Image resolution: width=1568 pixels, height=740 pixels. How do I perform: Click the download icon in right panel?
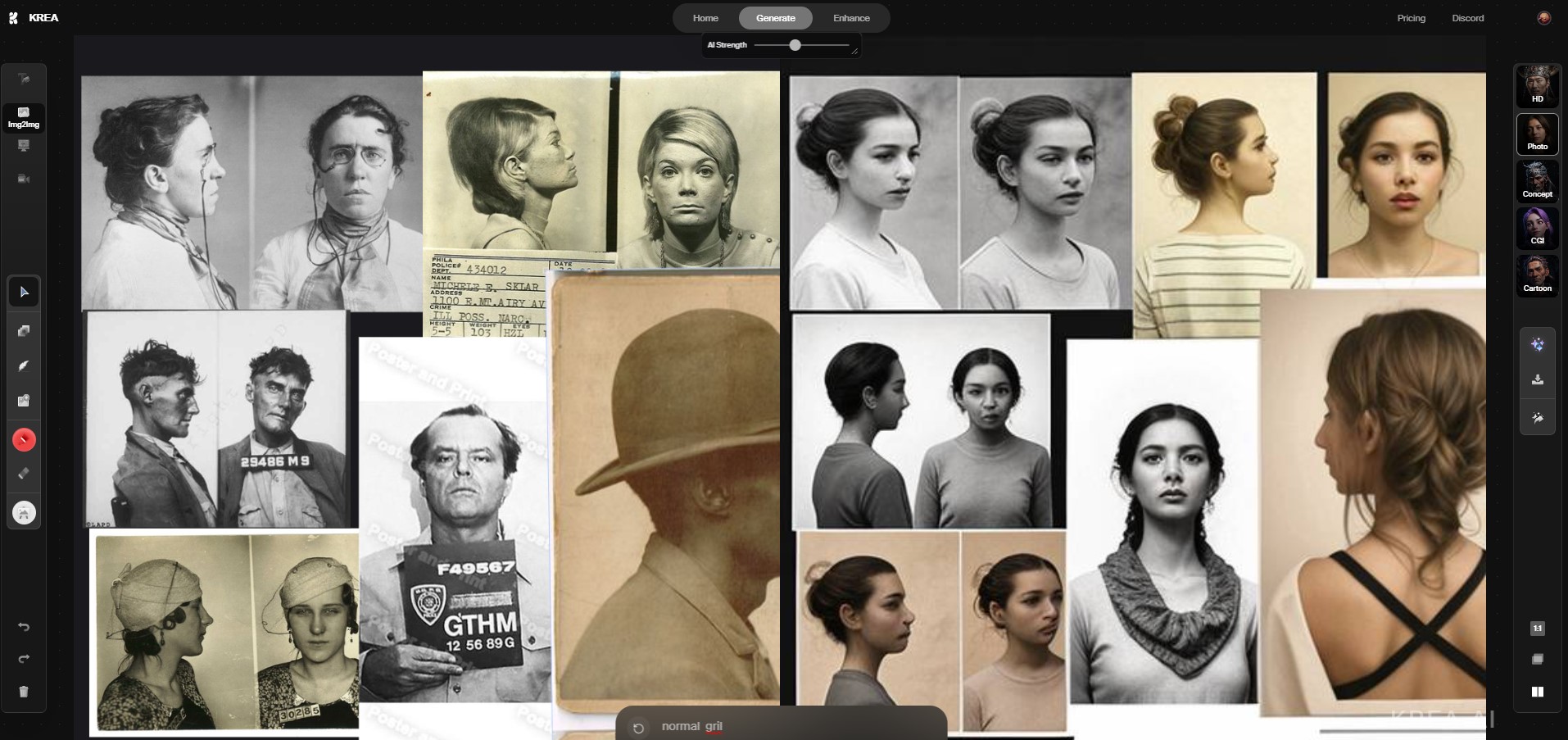click(x=1538, y=379)
